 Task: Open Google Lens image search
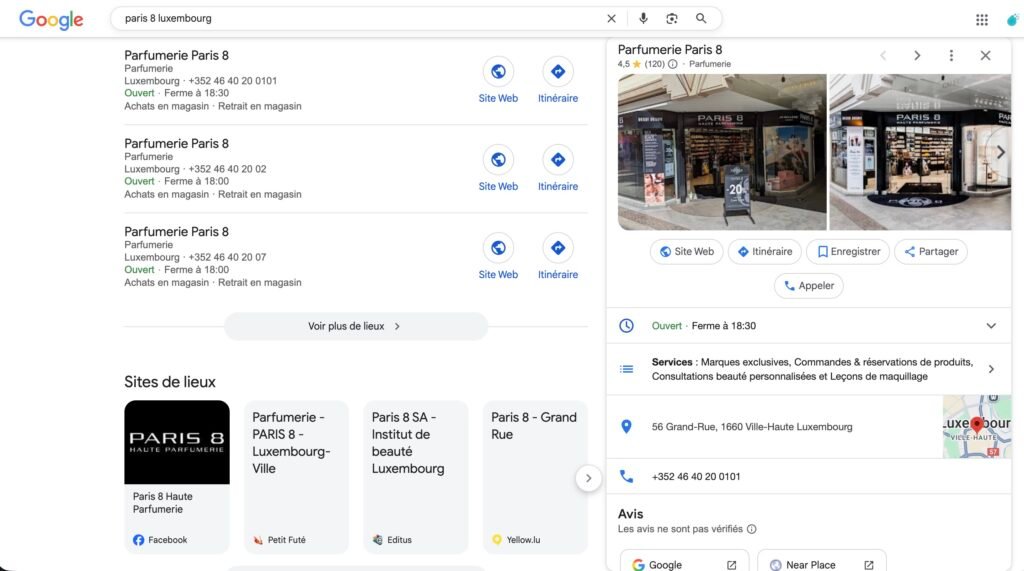pyautogui.click(x=672, y=19)
